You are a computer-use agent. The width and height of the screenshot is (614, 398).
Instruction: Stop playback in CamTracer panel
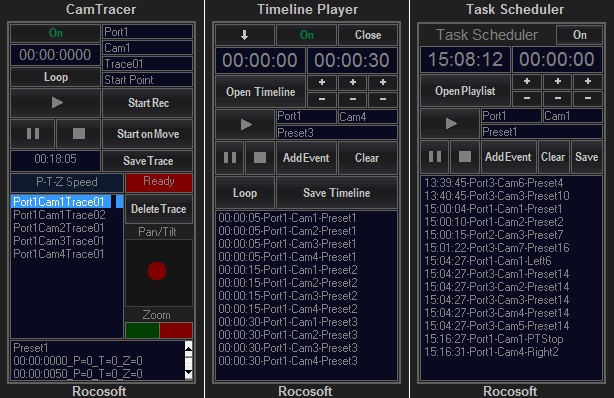pos(78,134)
